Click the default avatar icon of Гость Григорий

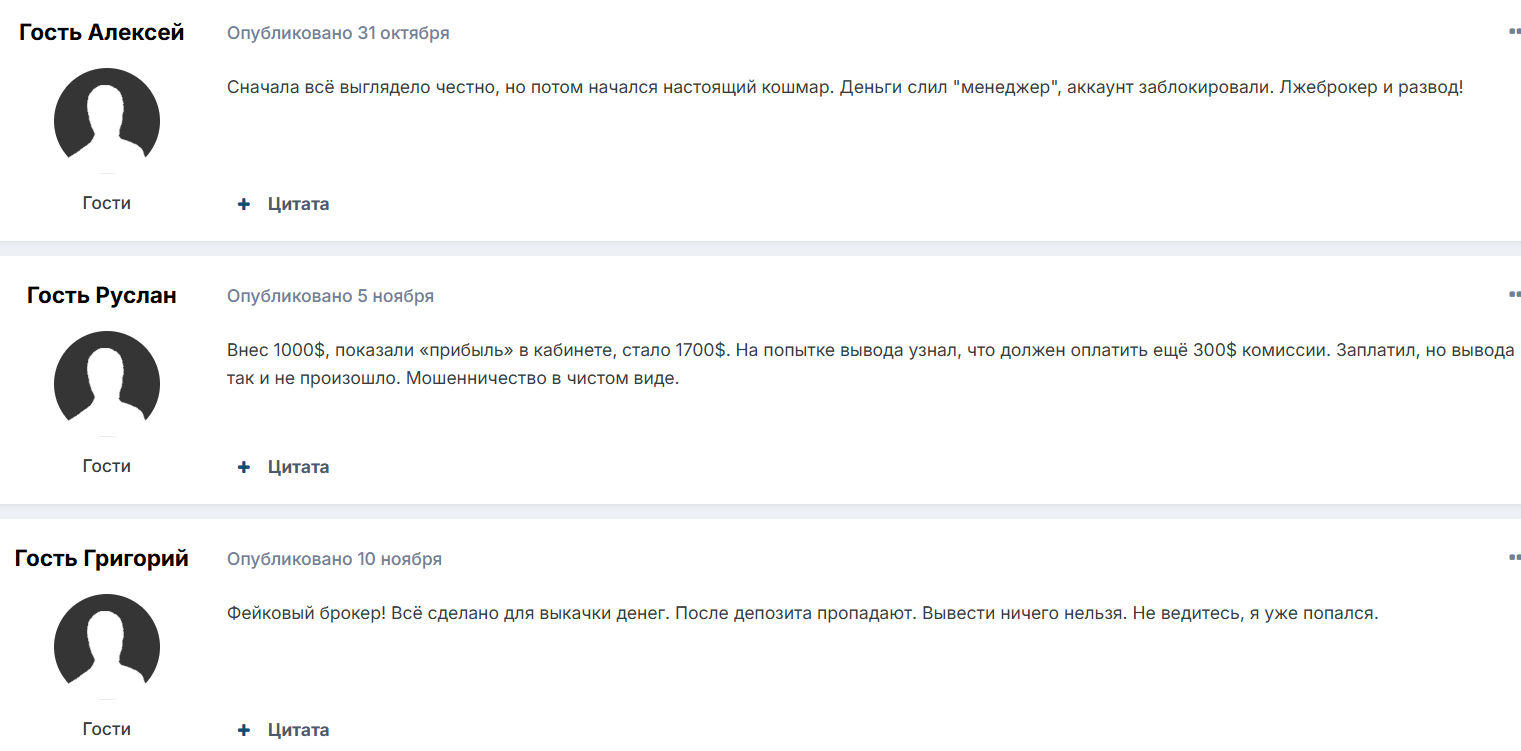click(x=106, y=645)
